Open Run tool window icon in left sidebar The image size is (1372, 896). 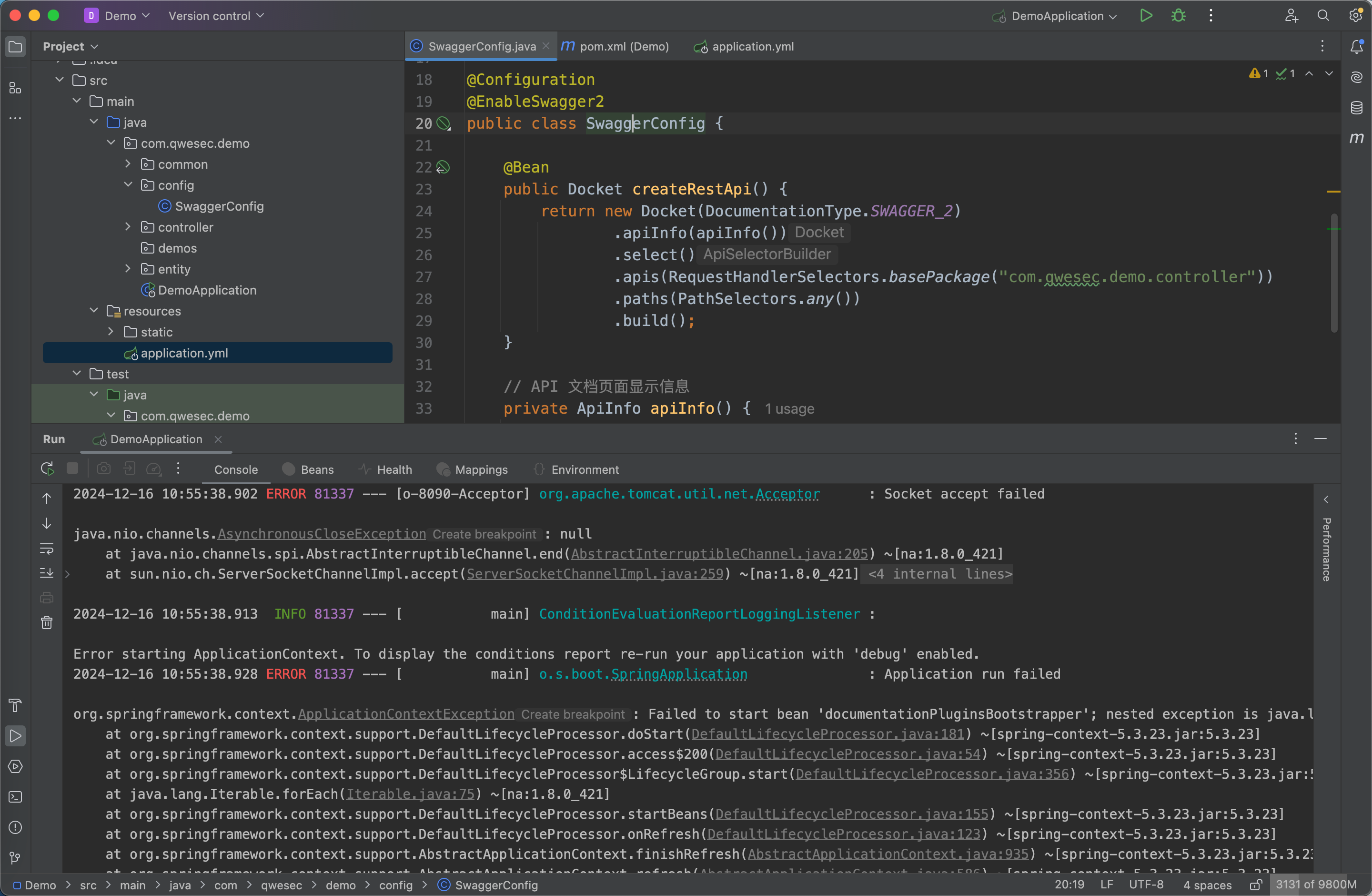16,736
